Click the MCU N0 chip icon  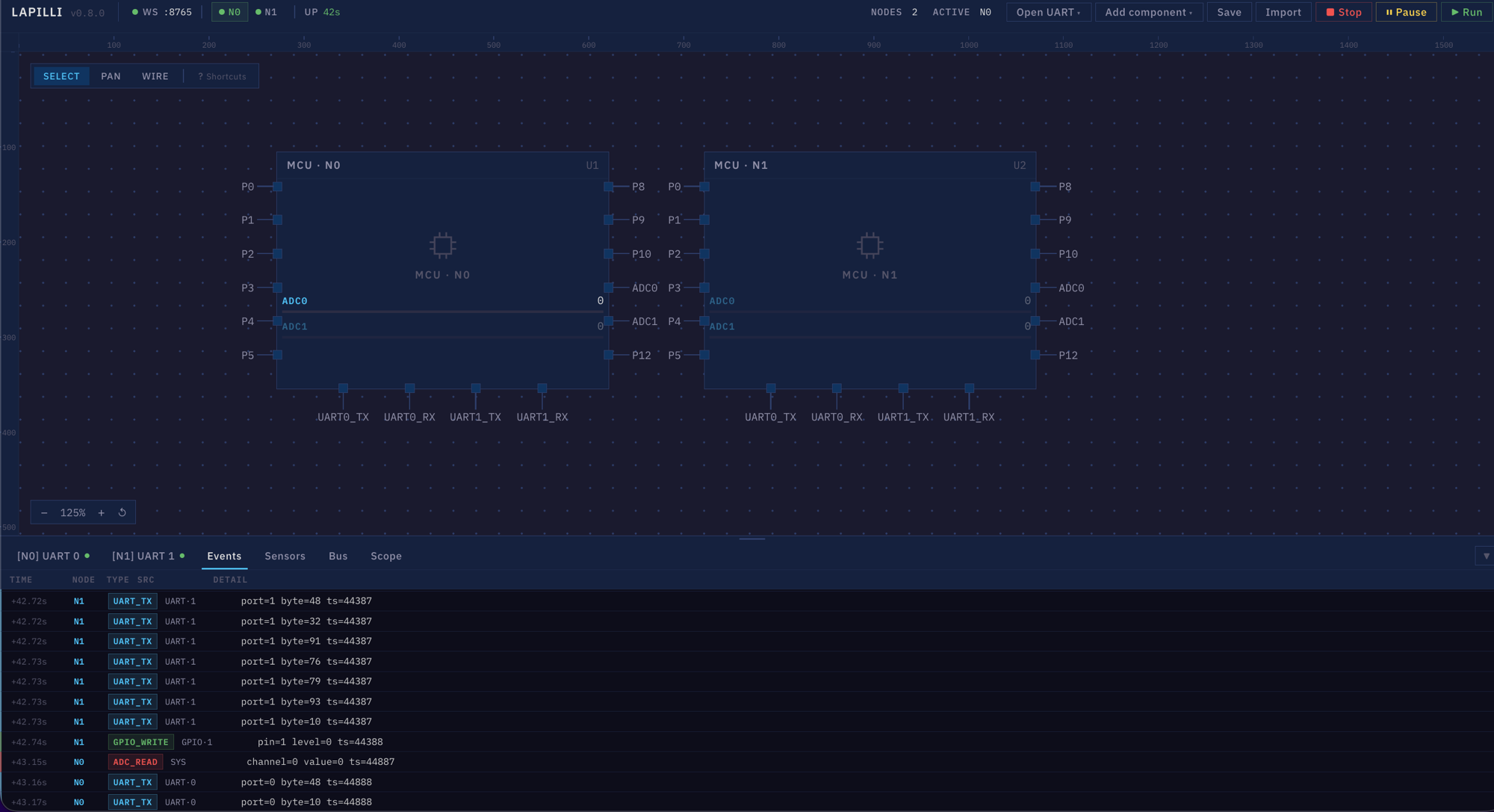coord(442,245)
